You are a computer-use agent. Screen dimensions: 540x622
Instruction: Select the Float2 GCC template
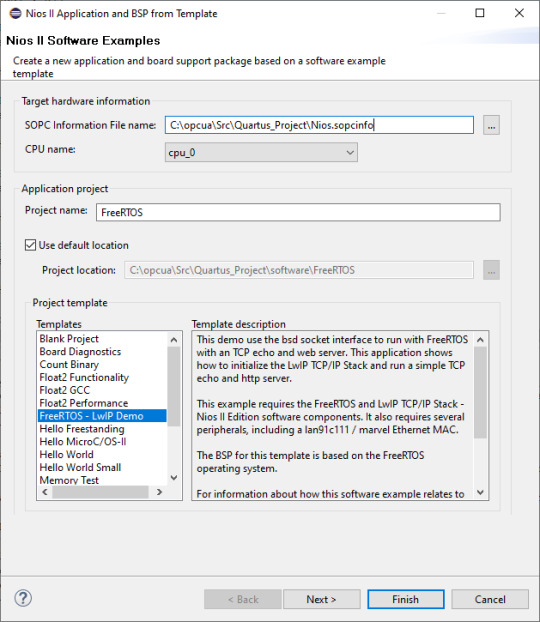[65, 390]
